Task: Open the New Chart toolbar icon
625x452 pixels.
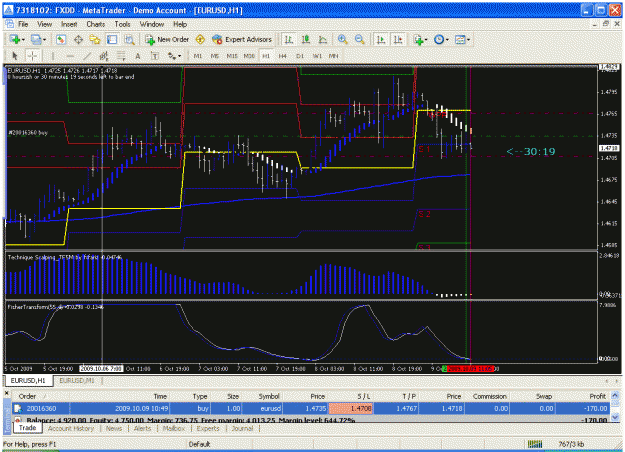Action: click(x=15, y=39)
